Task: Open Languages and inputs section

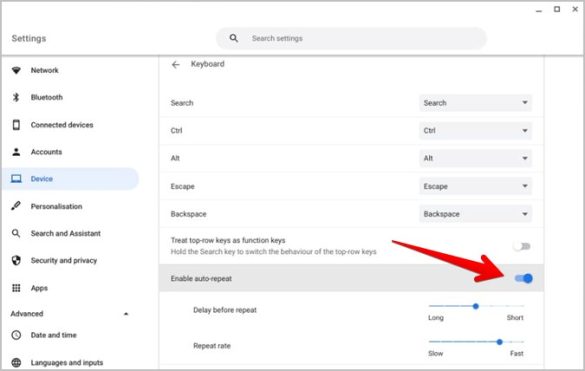Action: tap(67, 362)
